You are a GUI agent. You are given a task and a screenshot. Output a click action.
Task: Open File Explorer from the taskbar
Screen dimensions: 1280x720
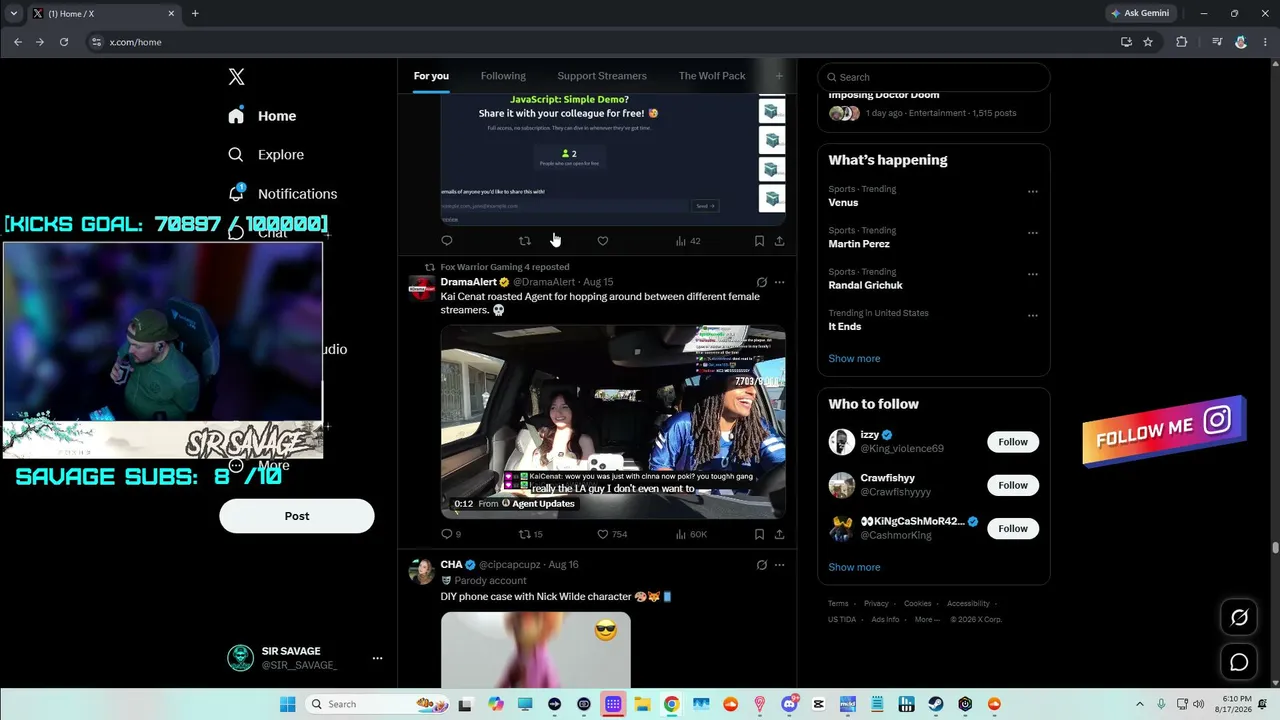pyautogui.click(x=642, y=704)
